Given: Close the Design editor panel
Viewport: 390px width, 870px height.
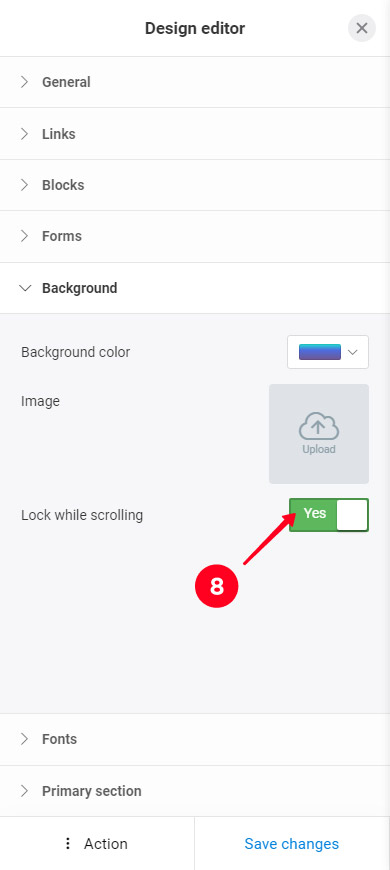Looking at the screenshot, I should point(362,28).
